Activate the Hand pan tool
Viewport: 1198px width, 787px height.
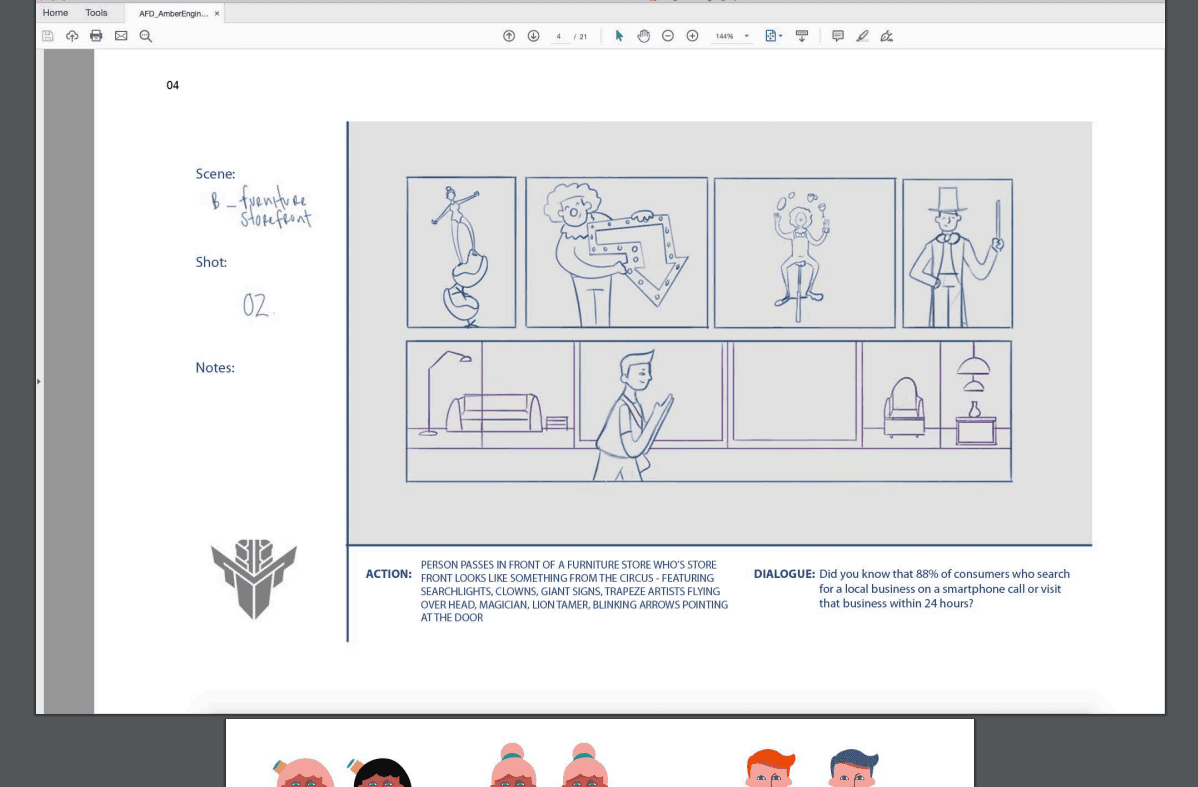click(x=644, y=36)
